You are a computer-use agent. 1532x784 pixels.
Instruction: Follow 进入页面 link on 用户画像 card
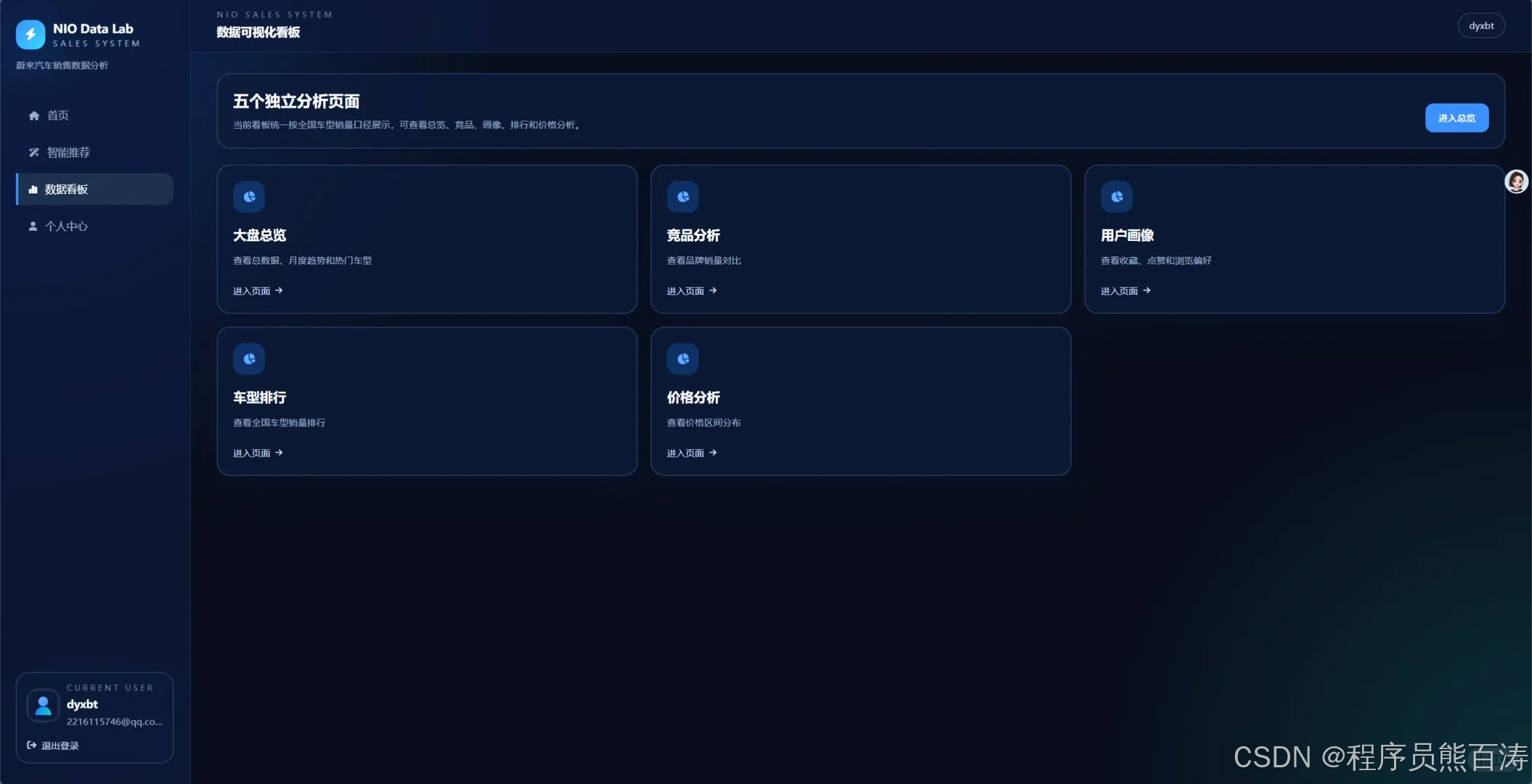[x=1125, y=291]
